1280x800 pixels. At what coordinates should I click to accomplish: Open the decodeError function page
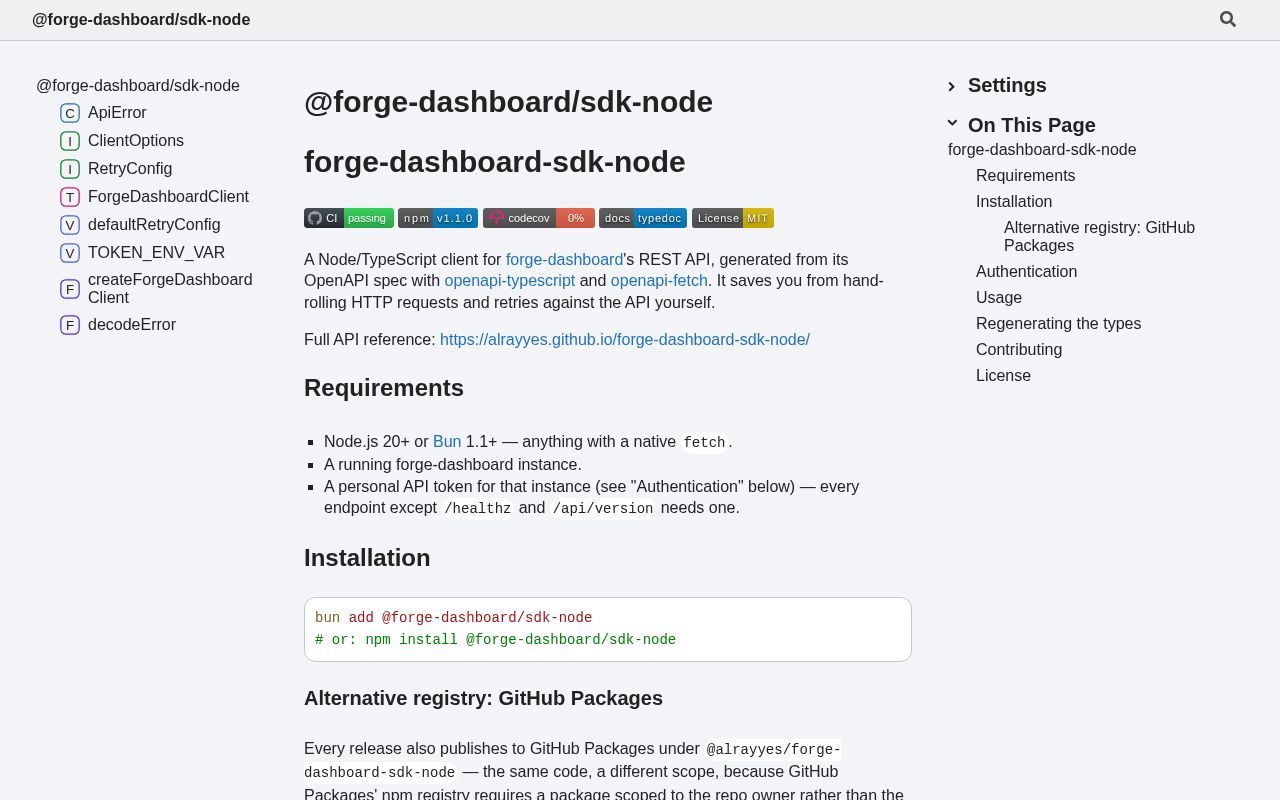click(132, 325)
